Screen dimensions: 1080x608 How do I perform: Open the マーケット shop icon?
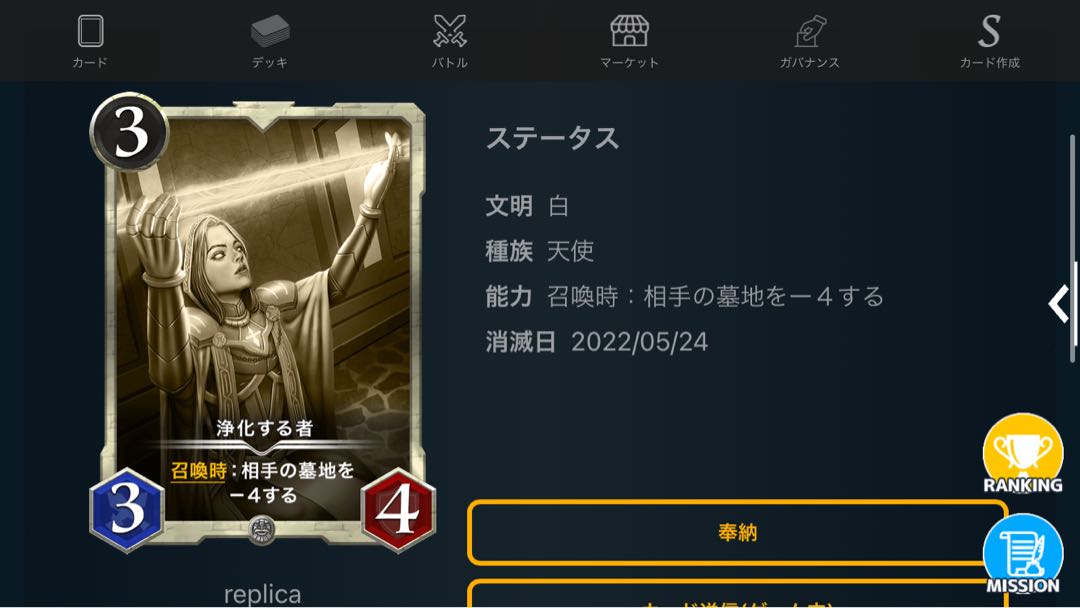[x=630, y=31]
